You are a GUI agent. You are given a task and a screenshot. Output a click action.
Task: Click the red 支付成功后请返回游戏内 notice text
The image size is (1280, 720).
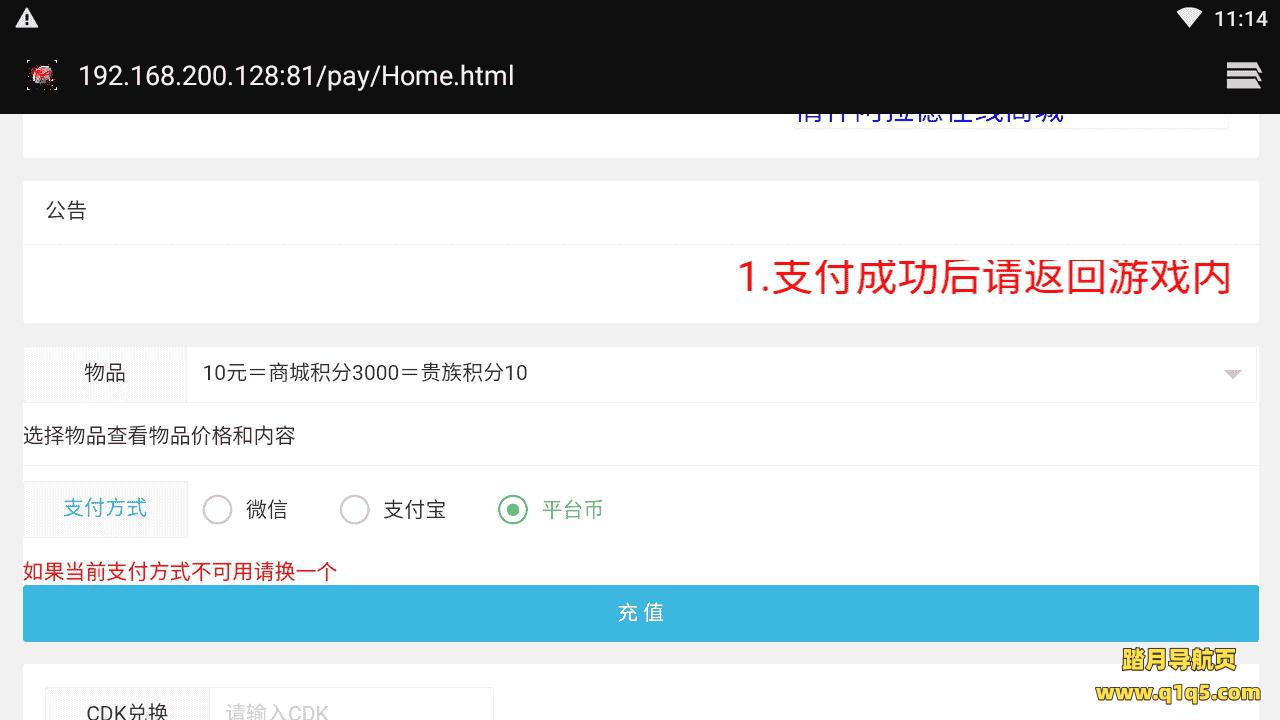click(x=984, y=278)
